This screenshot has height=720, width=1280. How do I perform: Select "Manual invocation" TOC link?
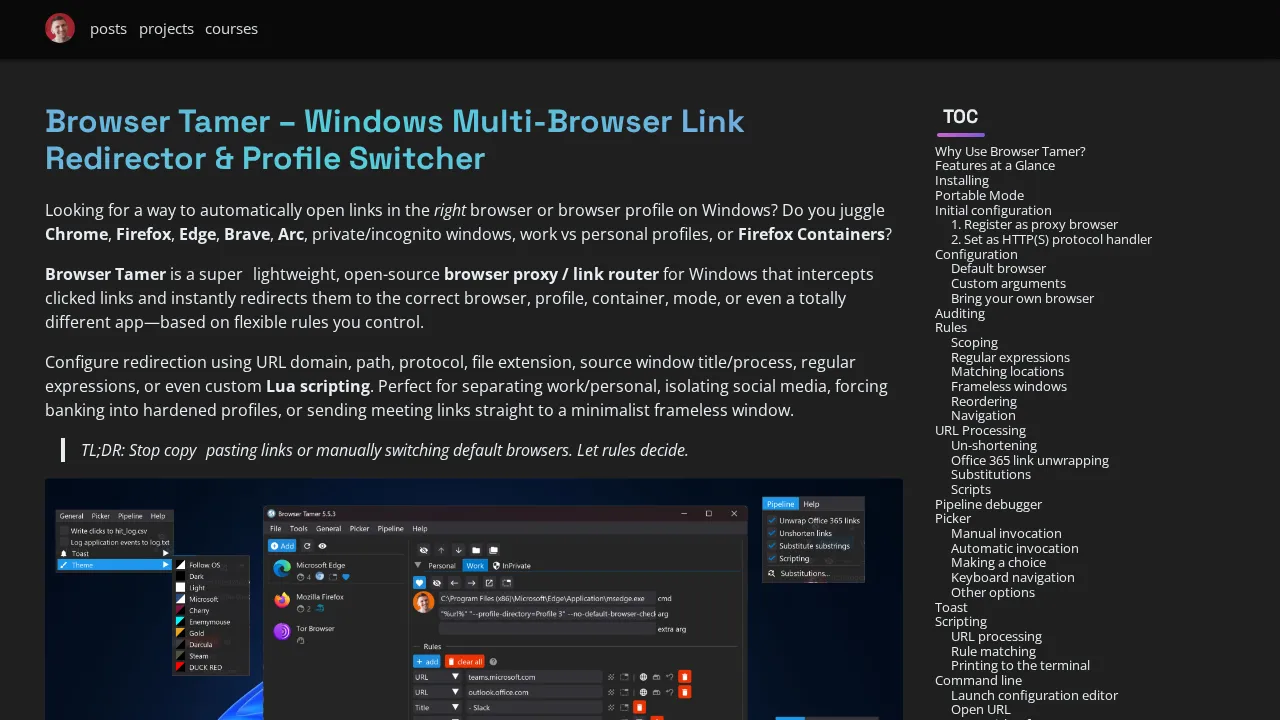tap(1006, 534)
